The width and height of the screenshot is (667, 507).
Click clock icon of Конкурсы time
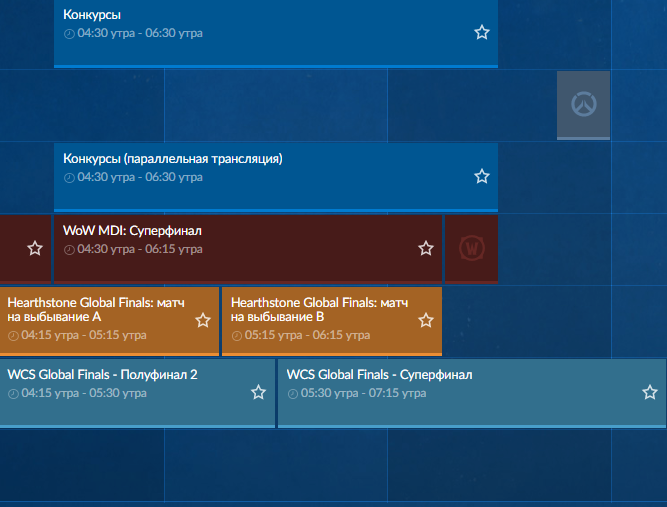69,34
